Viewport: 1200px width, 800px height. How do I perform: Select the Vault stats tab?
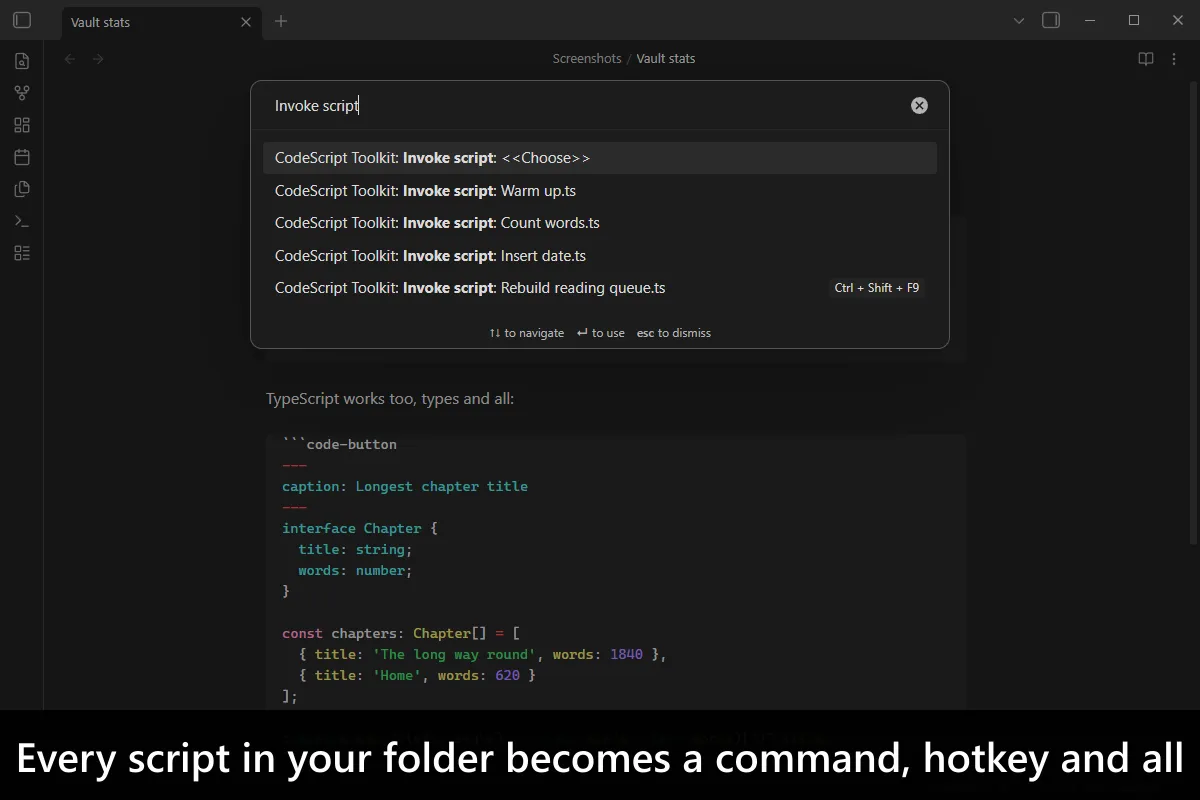pos(162,22)
